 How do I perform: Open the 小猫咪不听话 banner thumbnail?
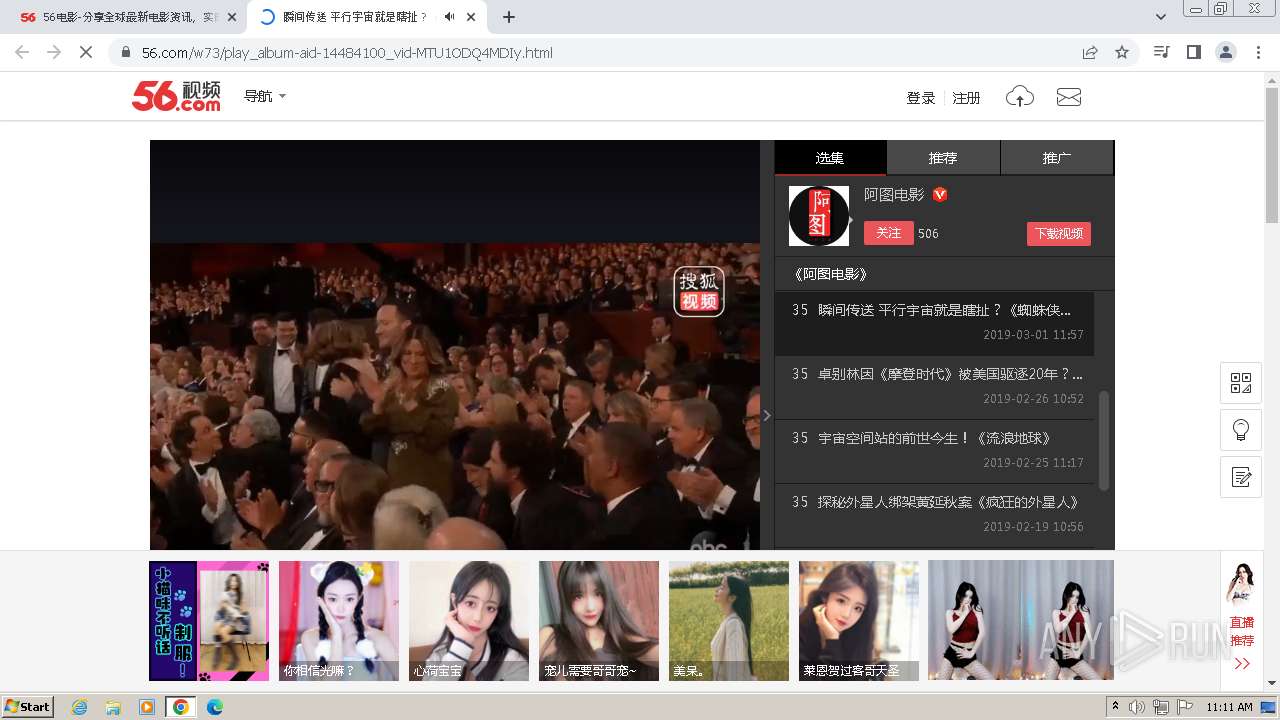point(209,621)
